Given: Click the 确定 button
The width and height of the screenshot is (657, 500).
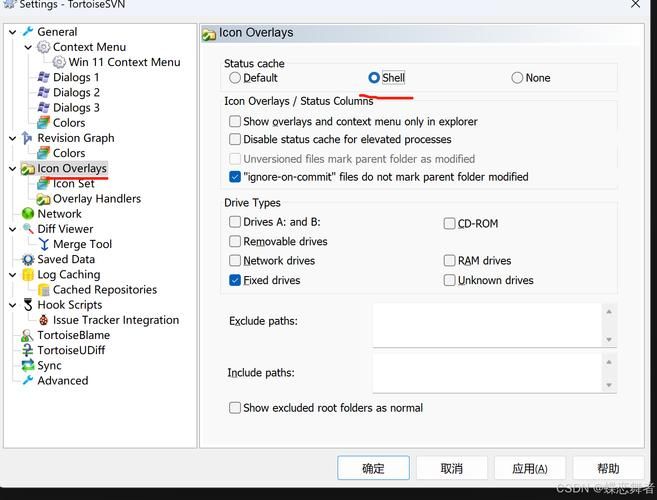Looking at the screenshot, I should (373, 468).
